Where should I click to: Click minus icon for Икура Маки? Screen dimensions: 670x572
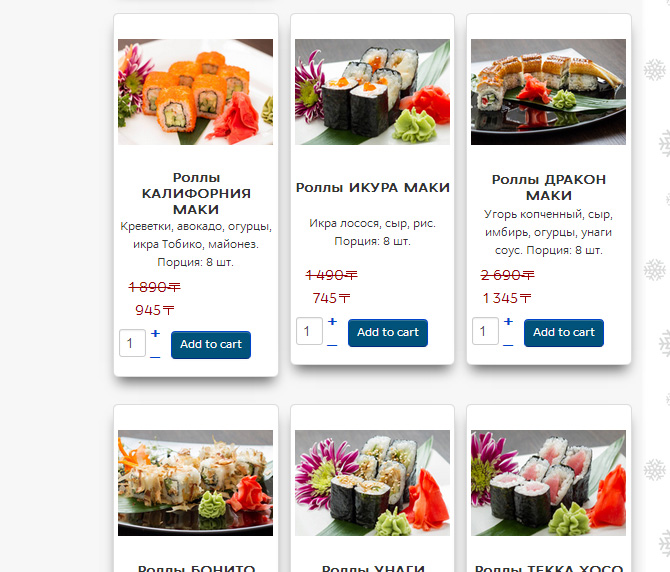(332, 345)
